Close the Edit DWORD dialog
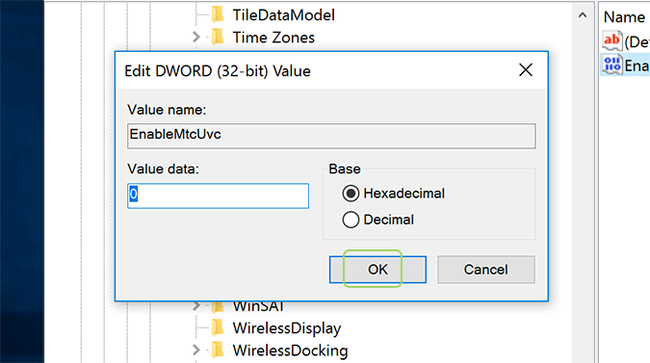Viewport: 650px width, 363px height. click(x=526, y=70)
